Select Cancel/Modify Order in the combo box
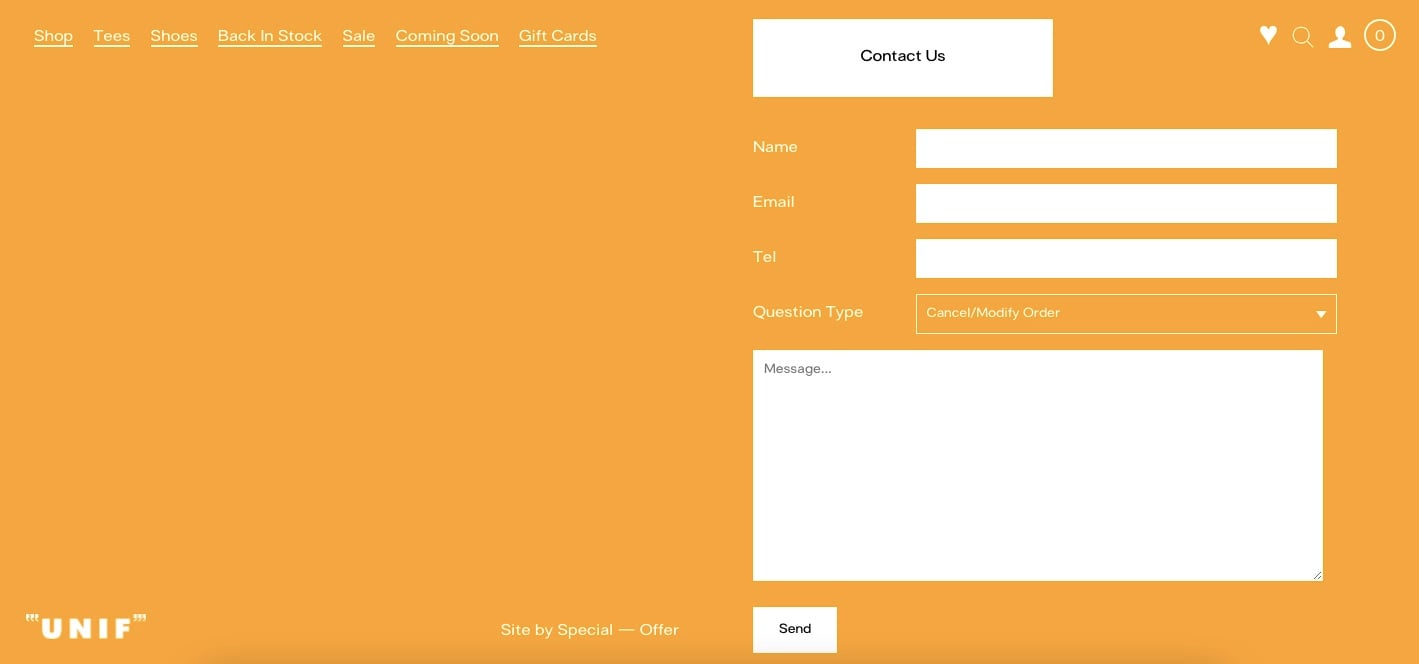The image size is (1419, 664). 1126,313
